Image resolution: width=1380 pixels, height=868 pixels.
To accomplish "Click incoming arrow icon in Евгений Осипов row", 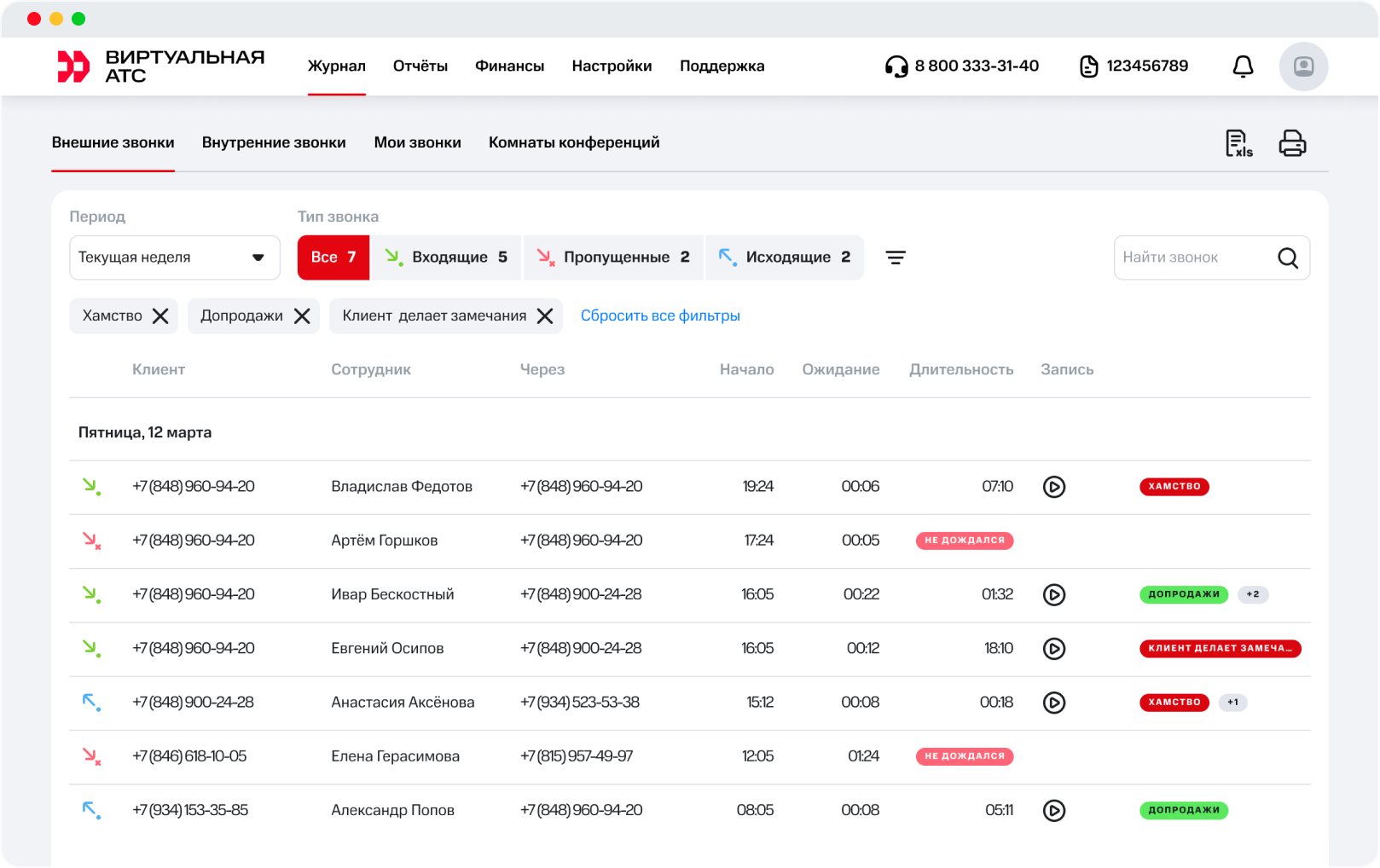I will click(x=91, y=648).
